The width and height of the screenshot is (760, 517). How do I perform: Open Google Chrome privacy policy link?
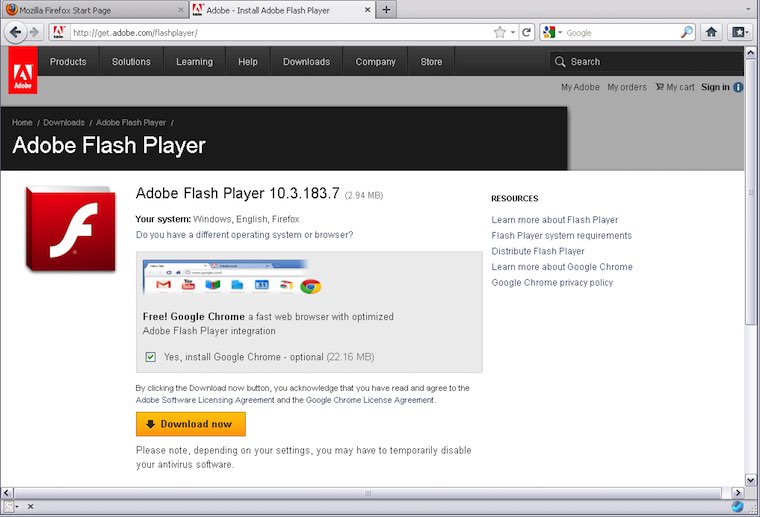[552, 282]
